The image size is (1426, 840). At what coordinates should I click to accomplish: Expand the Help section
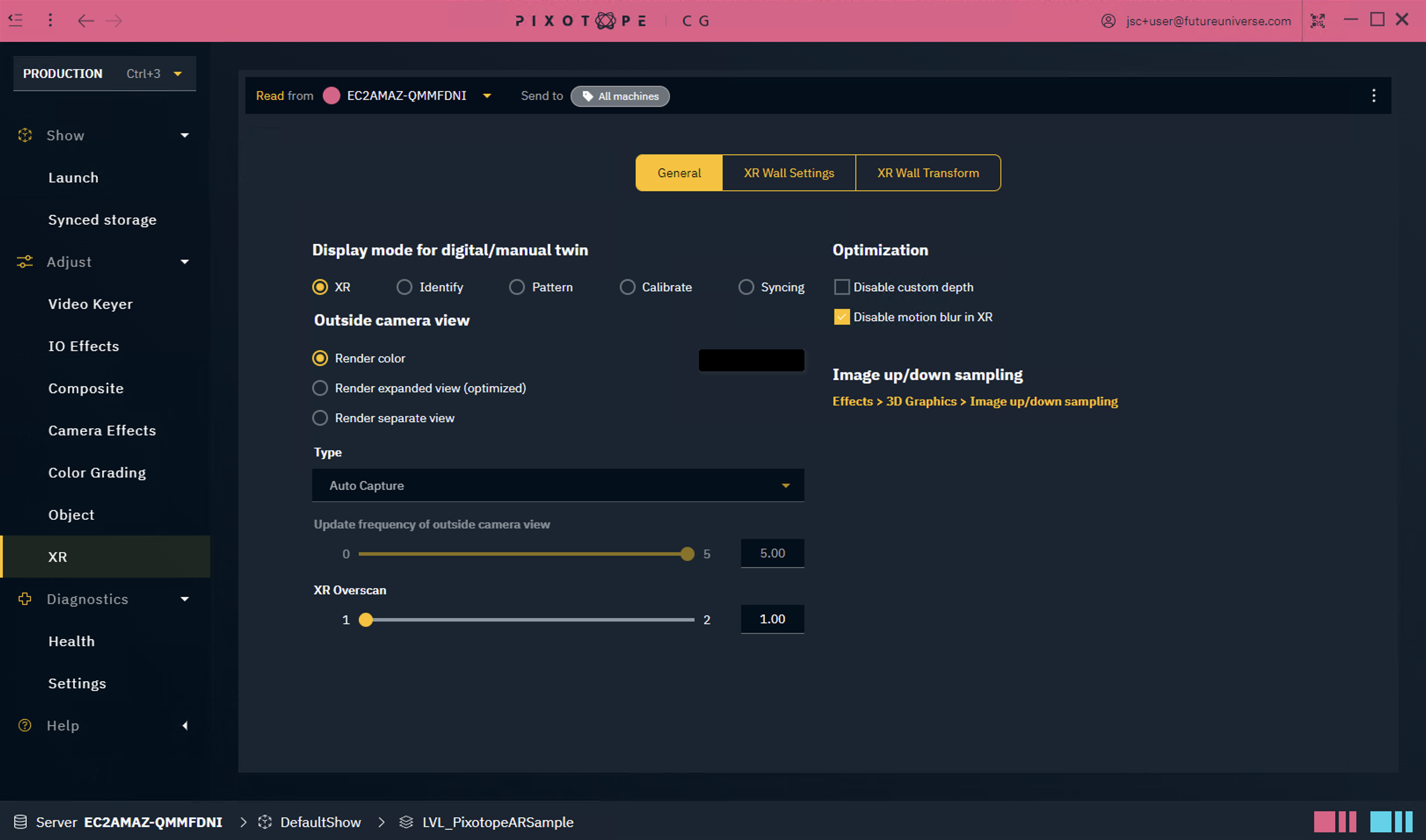[185, 725]
